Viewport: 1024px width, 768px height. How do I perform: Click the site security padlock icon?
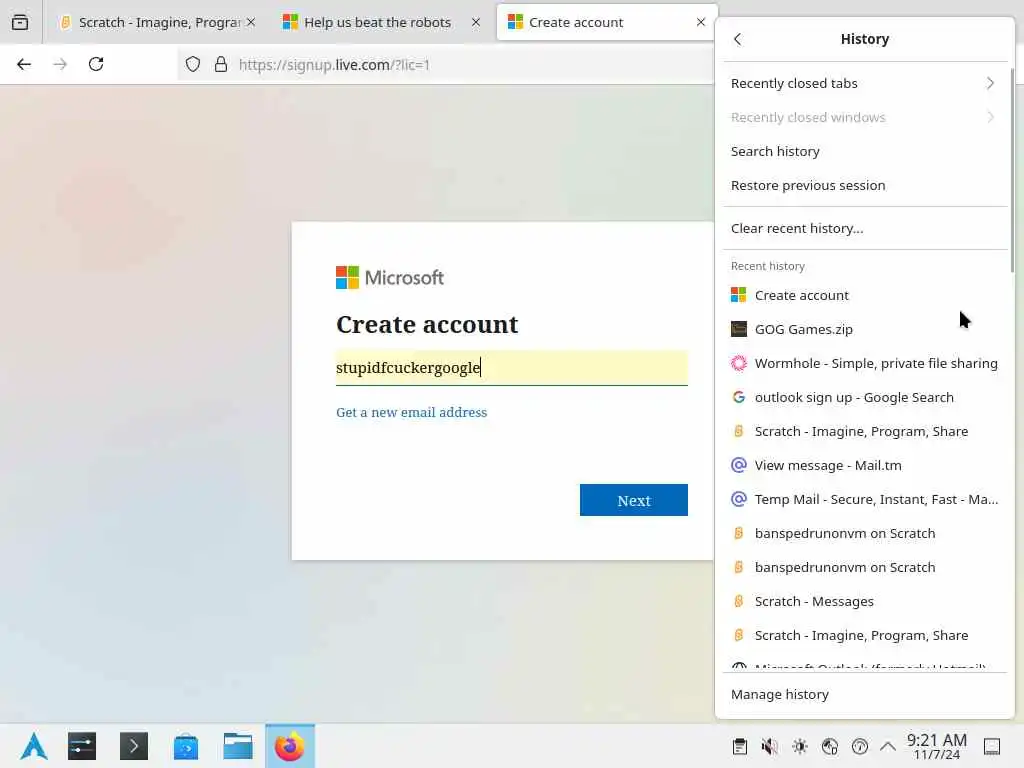coord(221,64)
